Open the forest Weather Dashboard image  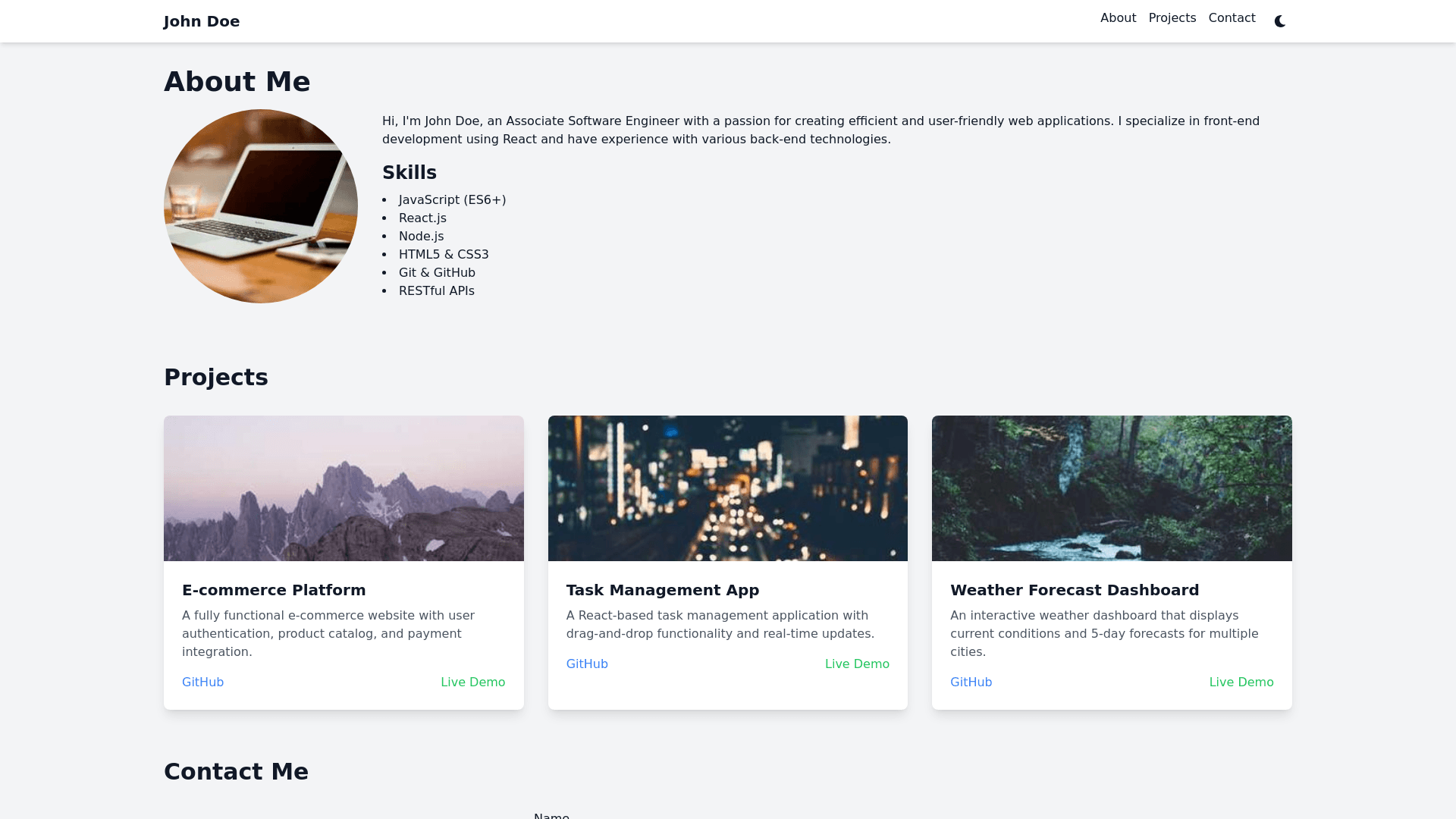(1112, 488)
